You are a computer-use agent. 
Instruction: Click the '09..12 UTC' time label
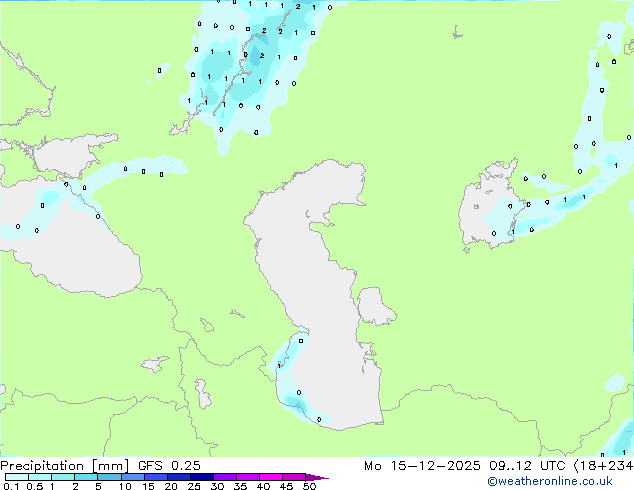pyautogui.click(x=527, y=466)
